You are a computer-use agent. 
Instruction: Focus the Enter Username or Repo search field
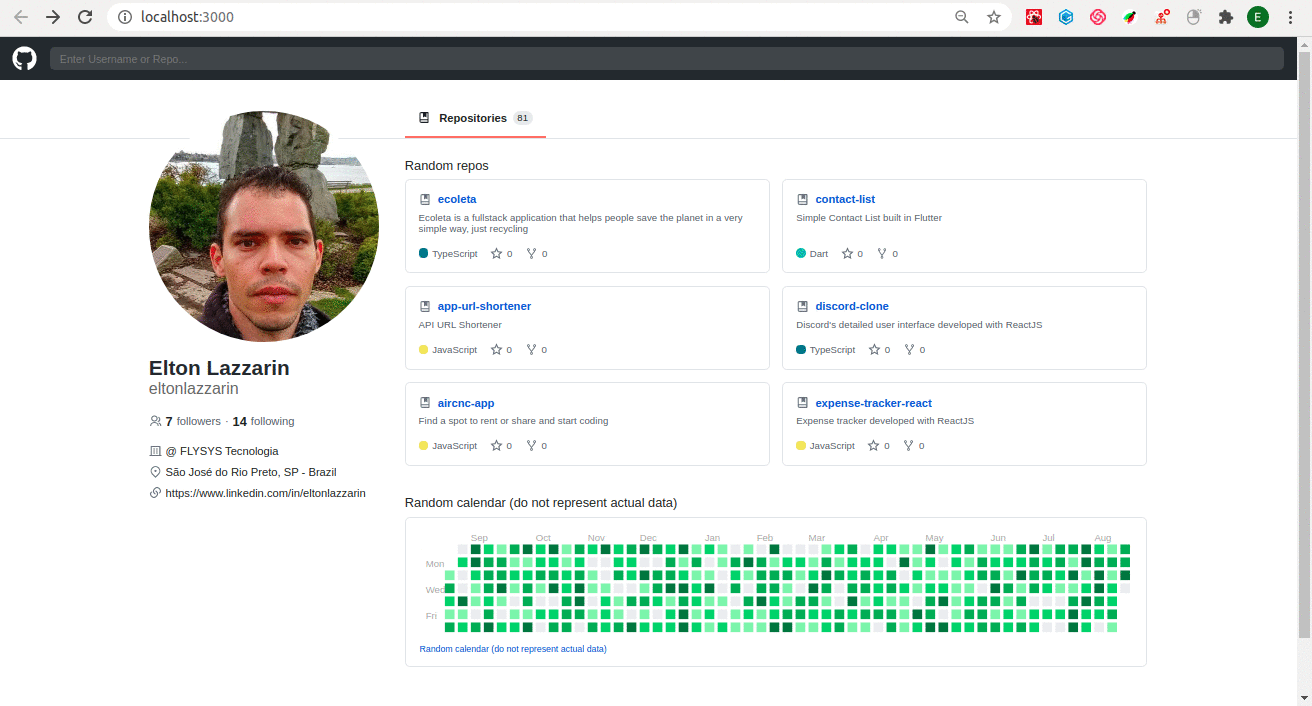[x=667, y=59]
